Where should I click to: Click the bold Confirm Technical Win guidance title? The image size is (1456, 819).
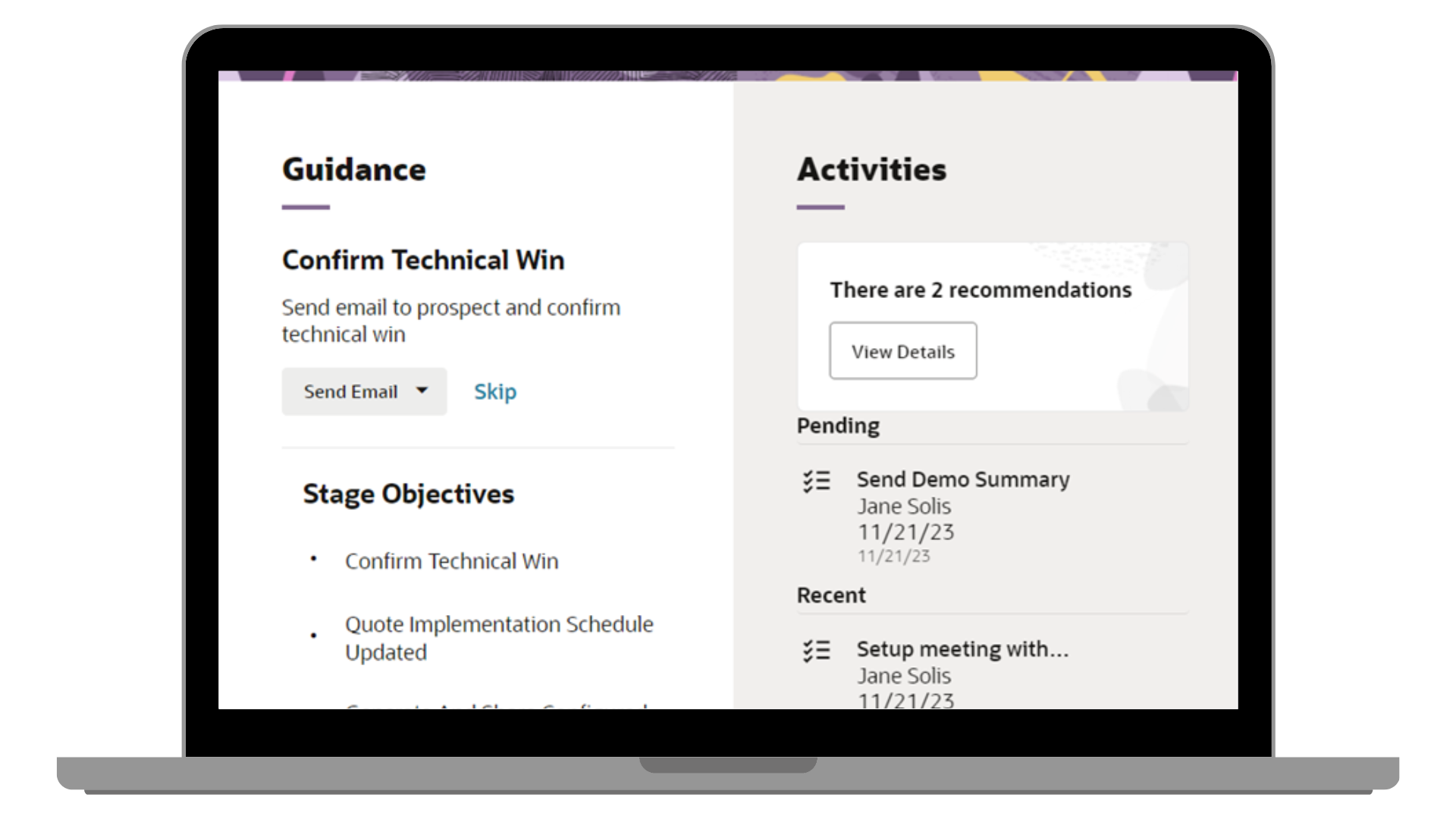click(x=423, y=260)
